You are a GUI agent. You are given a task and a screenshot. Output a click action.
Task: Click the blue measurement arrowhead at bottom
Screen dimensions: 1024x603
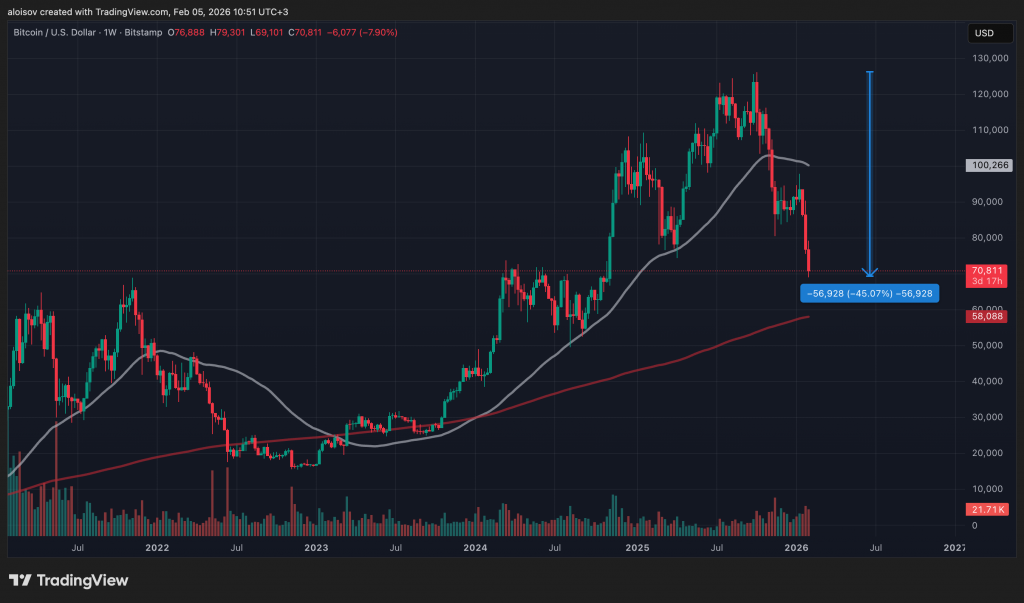click(870, 272)
